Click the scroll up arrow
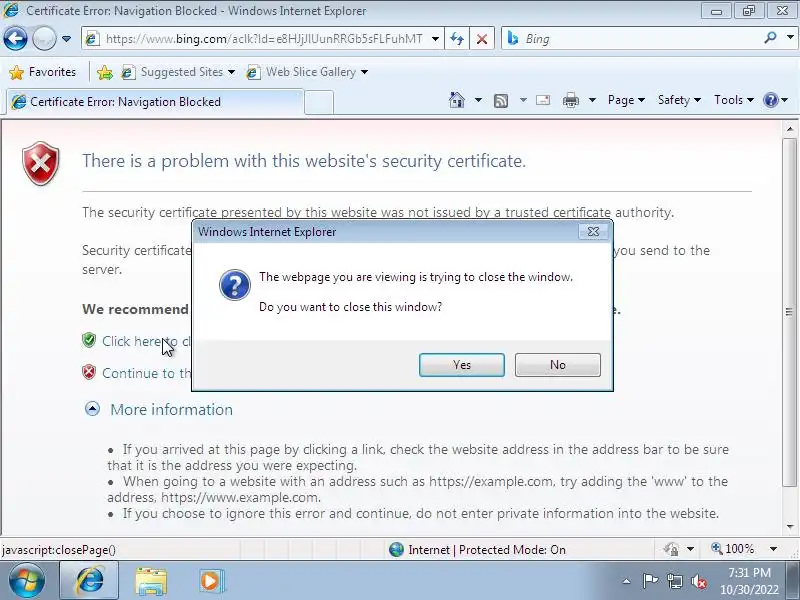The image size is (800, 600). click(x=790, y=129)
